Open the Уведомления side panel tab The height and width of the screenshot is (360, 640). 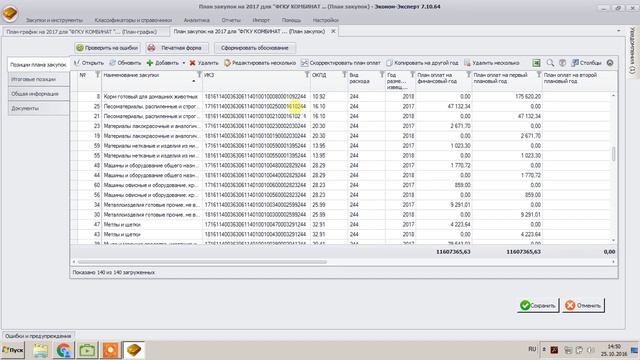pos(633,50)
